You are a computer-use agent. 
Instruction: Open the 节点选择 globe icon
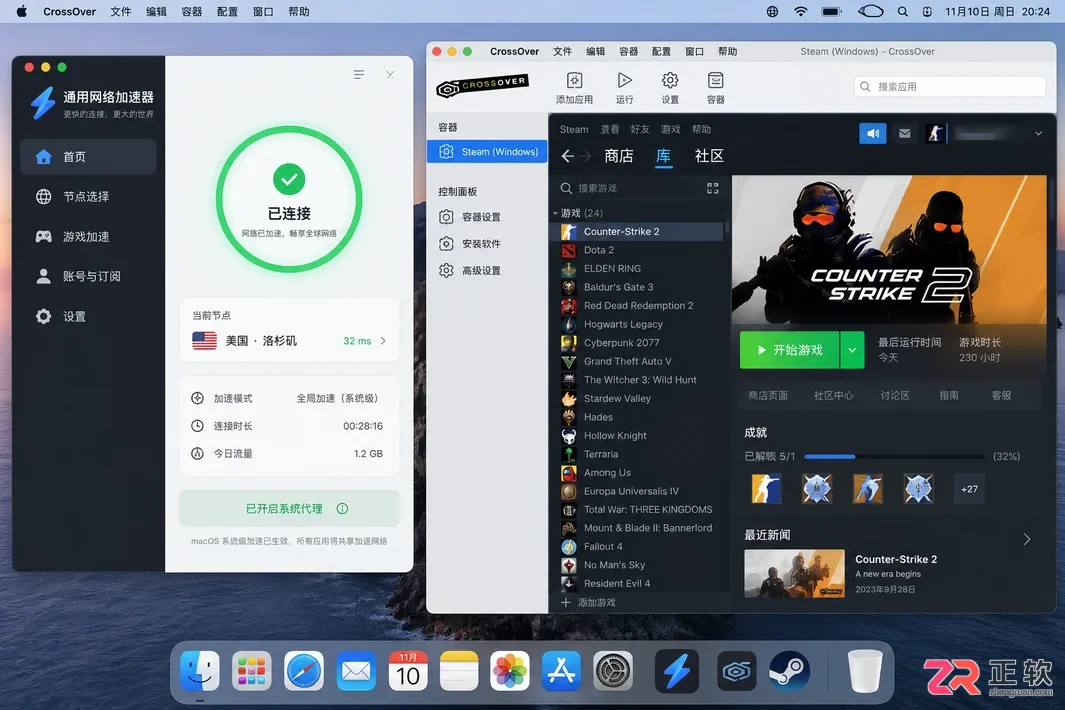(x=43, y=197)
